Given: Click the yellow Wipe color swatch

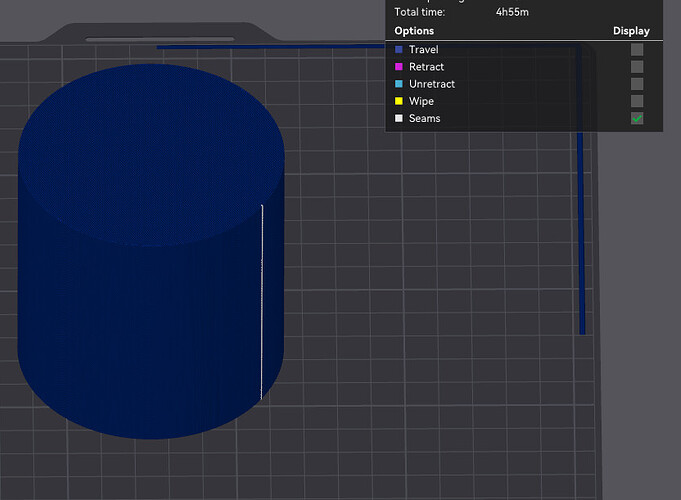Looking at the screenshot, I should click(399, 101).
